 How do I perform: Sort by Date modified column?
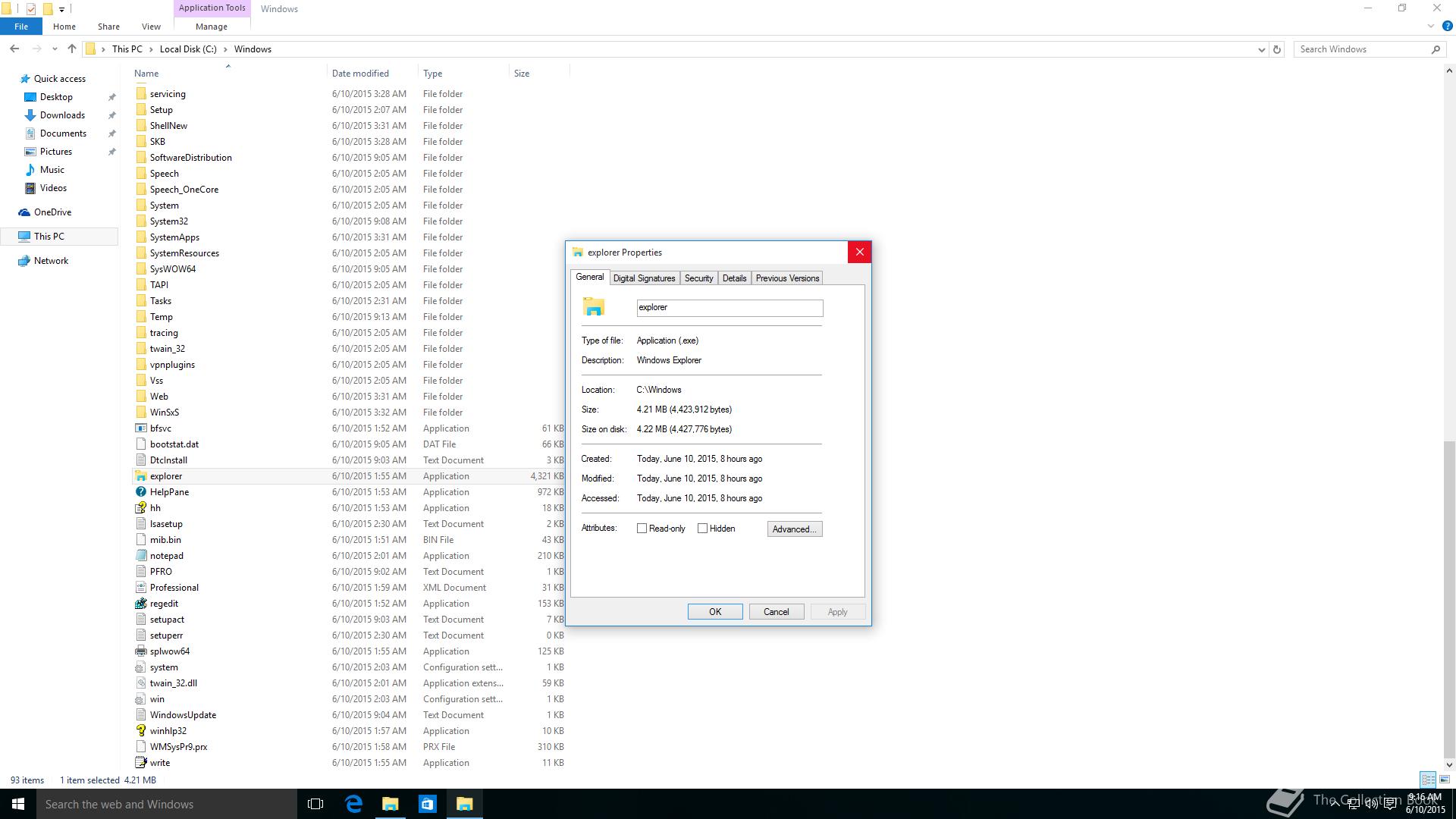pos(360,74)
